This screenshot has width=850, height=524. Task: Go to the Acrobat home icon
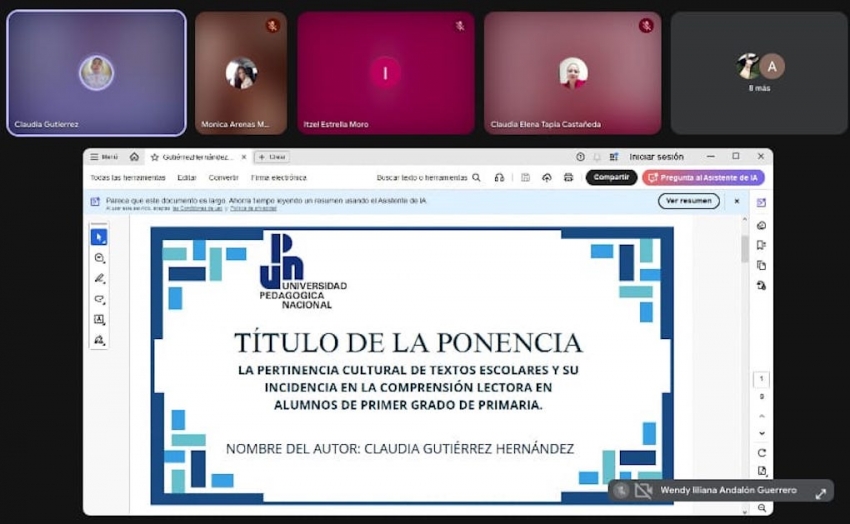(x=134, y=157)
